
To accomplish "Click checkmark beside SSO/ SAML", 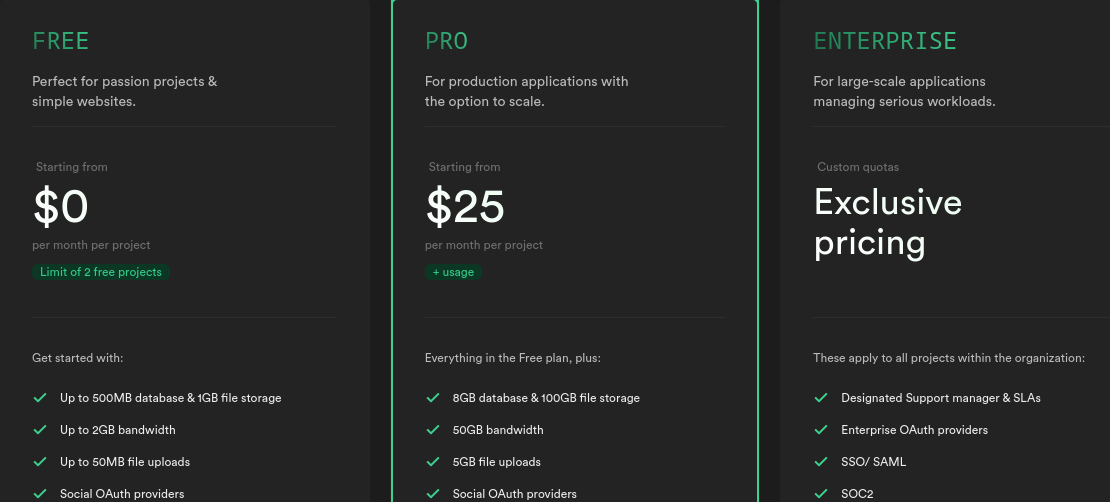I will (821, 462).
